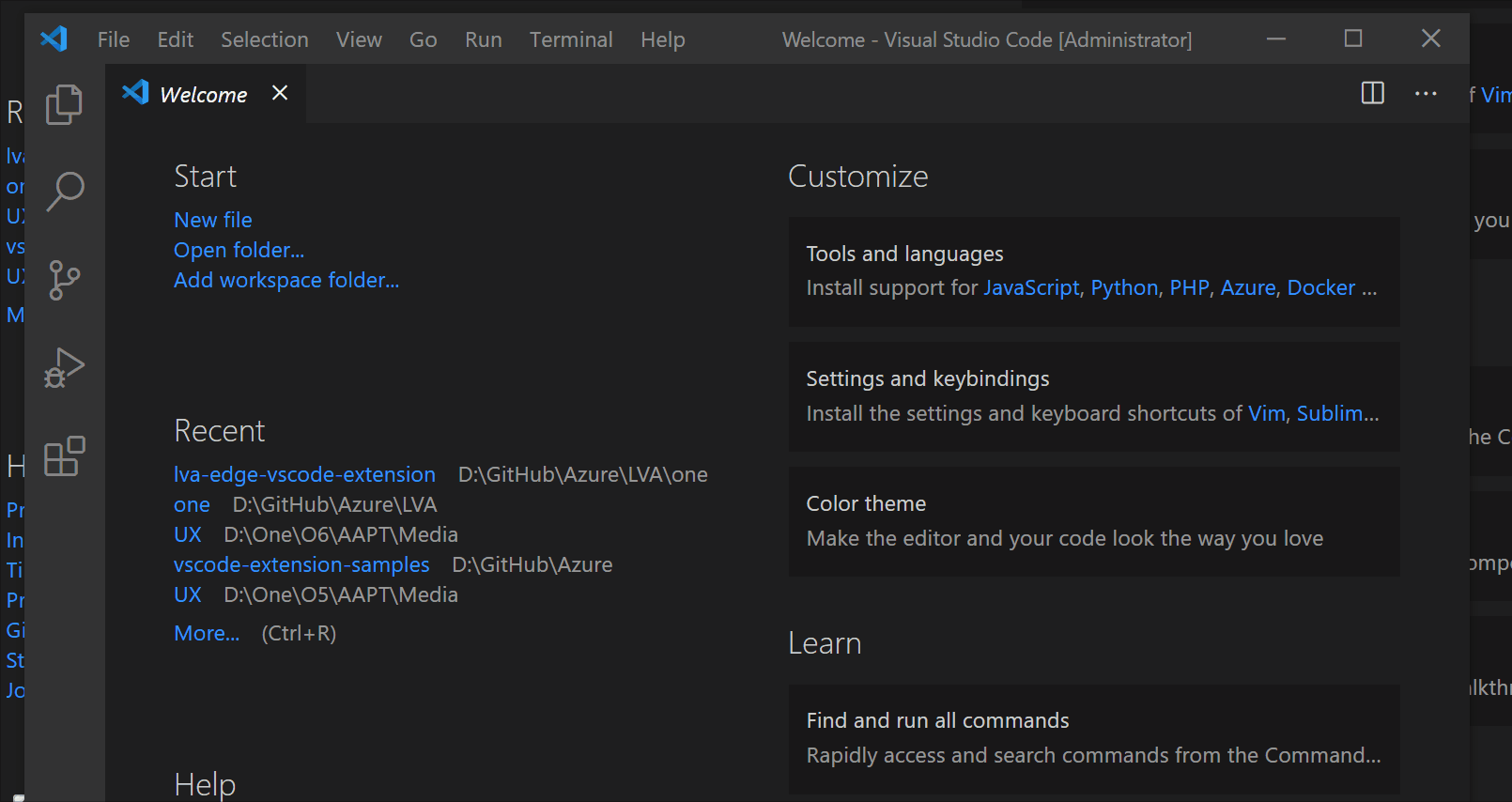The image size is (1512, 802).
Task: Click Add workspace folder... link
Action: click(x=286, y=280)
